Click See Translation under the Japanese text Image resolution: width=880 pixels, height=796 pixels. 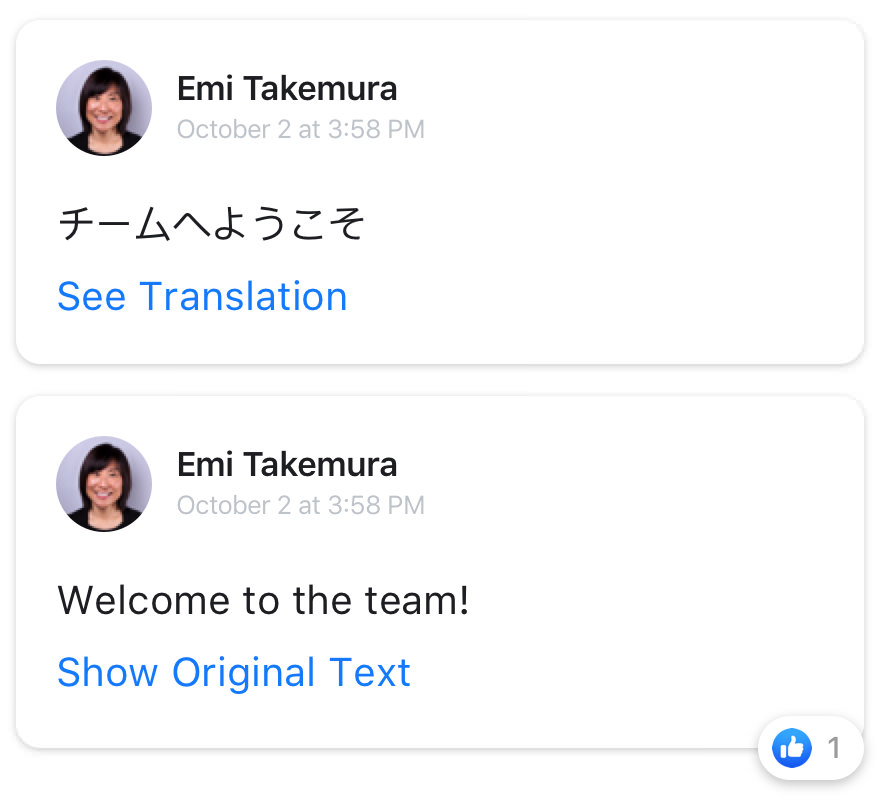[x=202, y=297]
